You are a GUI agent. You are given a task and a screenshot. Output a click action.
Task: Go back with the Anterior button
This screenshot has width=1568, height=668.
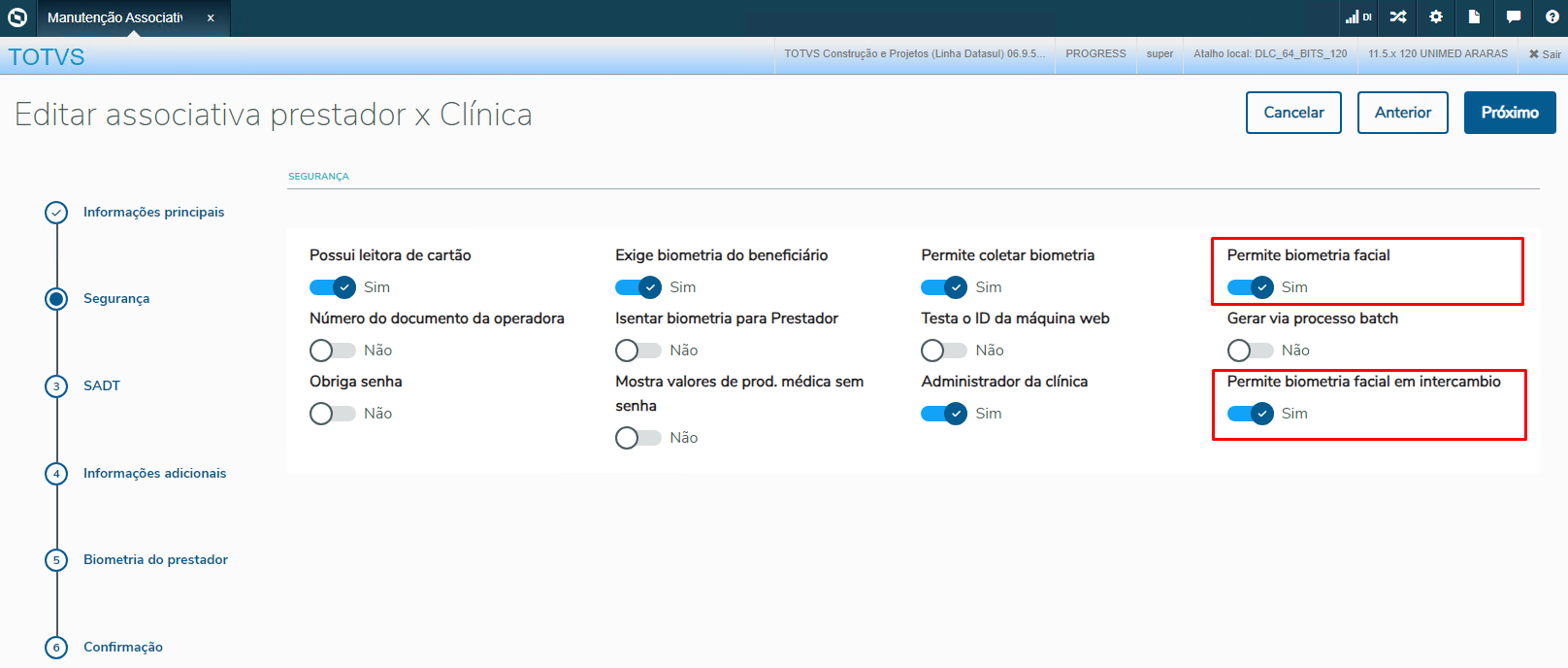click(x=1402, y=113)
